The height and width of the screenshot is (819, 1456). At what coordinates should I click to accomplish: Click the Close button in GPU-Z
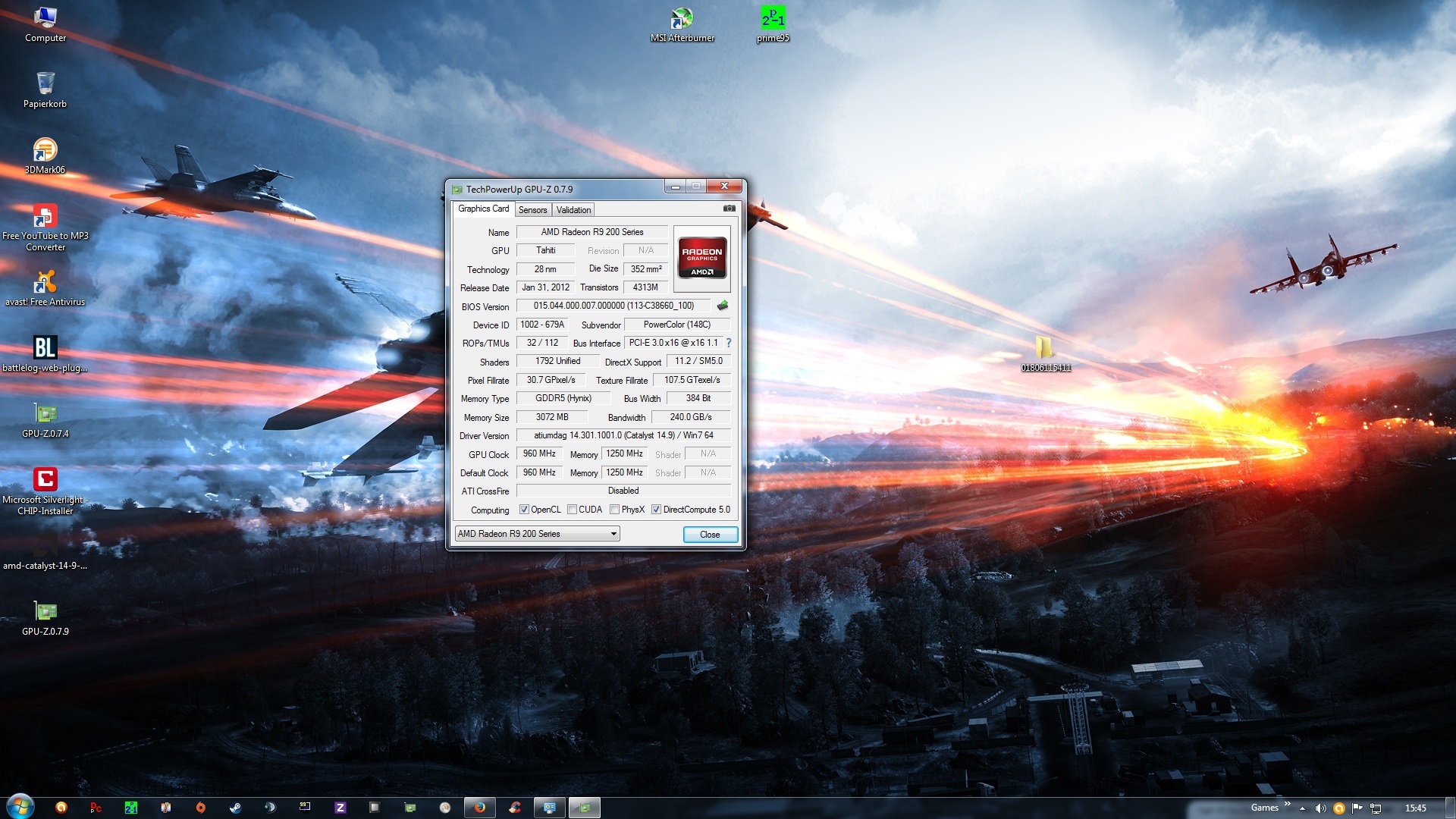pos(710,535)
